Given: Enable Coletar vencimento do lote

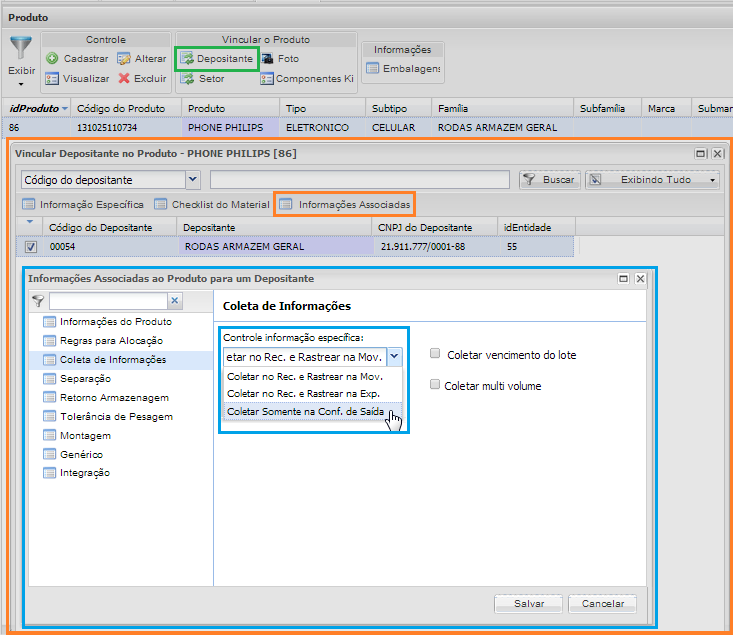Looking at the screenshot, I should tap(435, 354).
